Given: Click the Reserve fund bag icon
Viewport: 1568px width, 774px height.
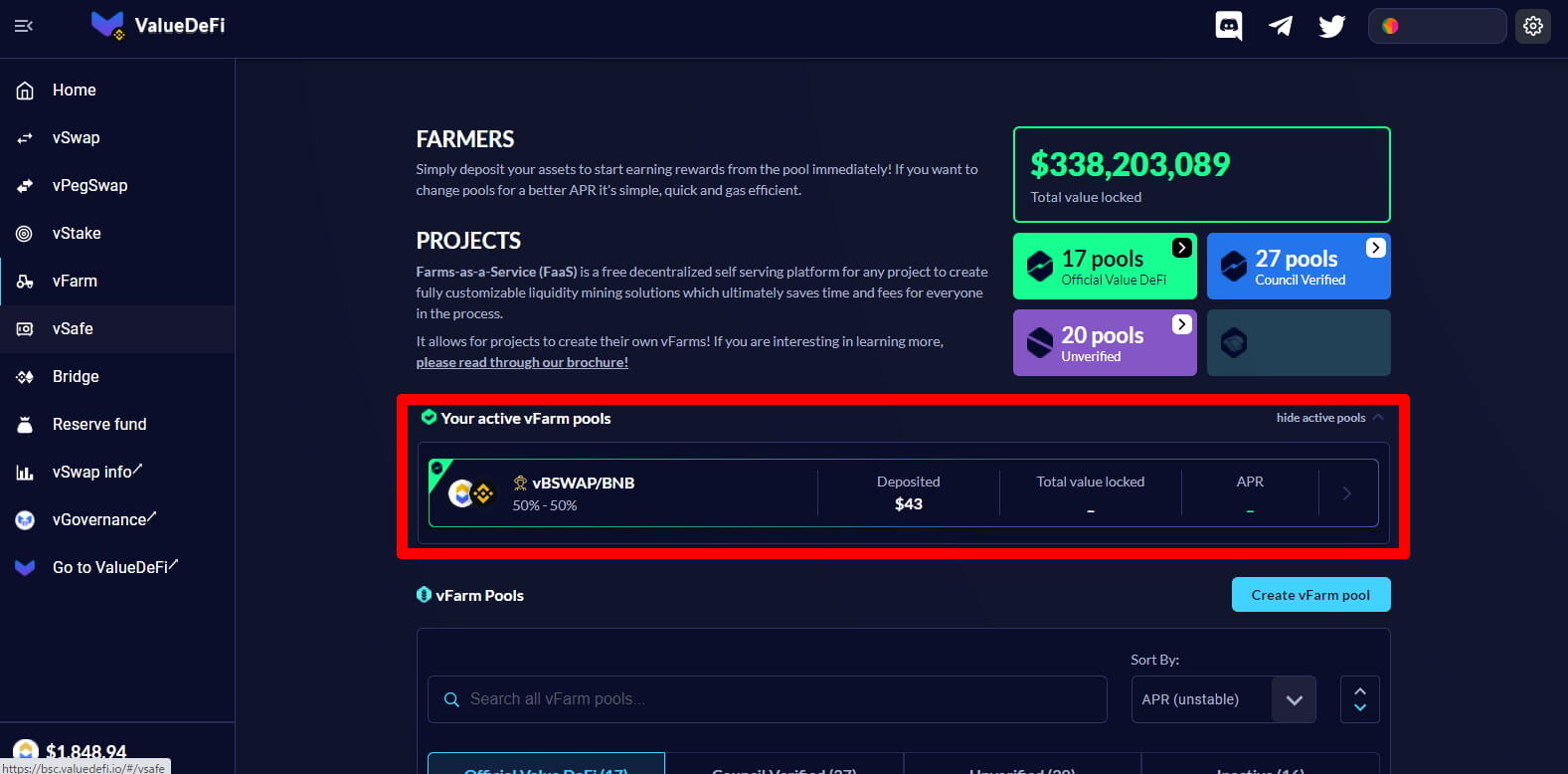Looking at the screenshot, I should point(25,425).
